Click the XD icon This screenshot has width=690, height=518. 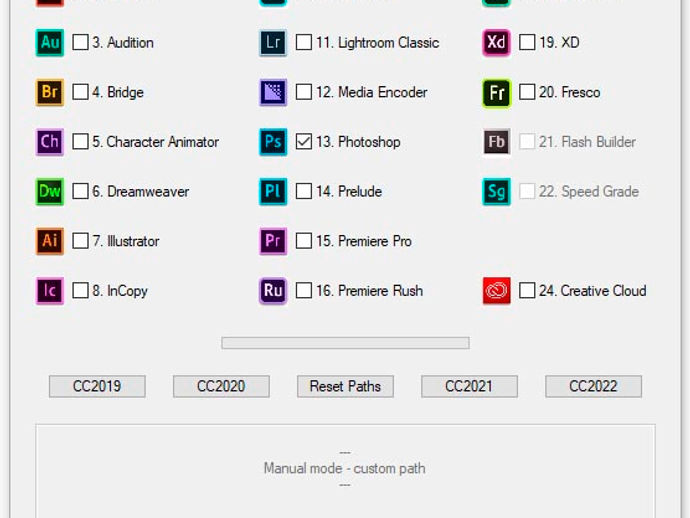click(x=496, y=43)
